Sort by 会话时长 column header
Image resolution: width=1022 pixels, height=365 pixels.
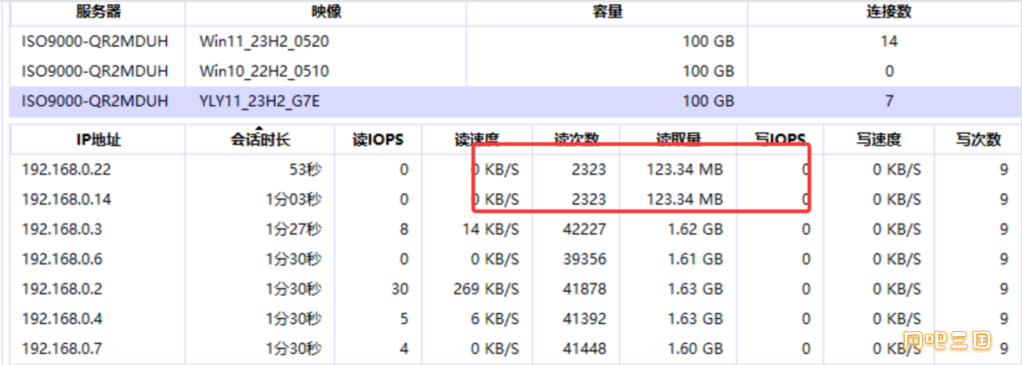(259, 139)
